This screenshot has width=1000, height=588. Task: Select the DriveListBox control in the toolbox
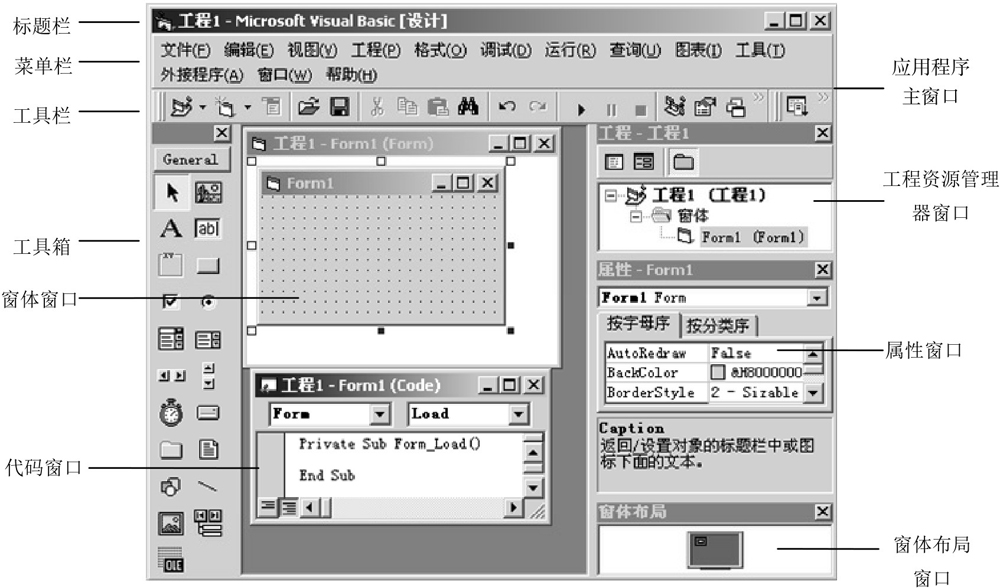pyautogui.click(x=208, y=413)
